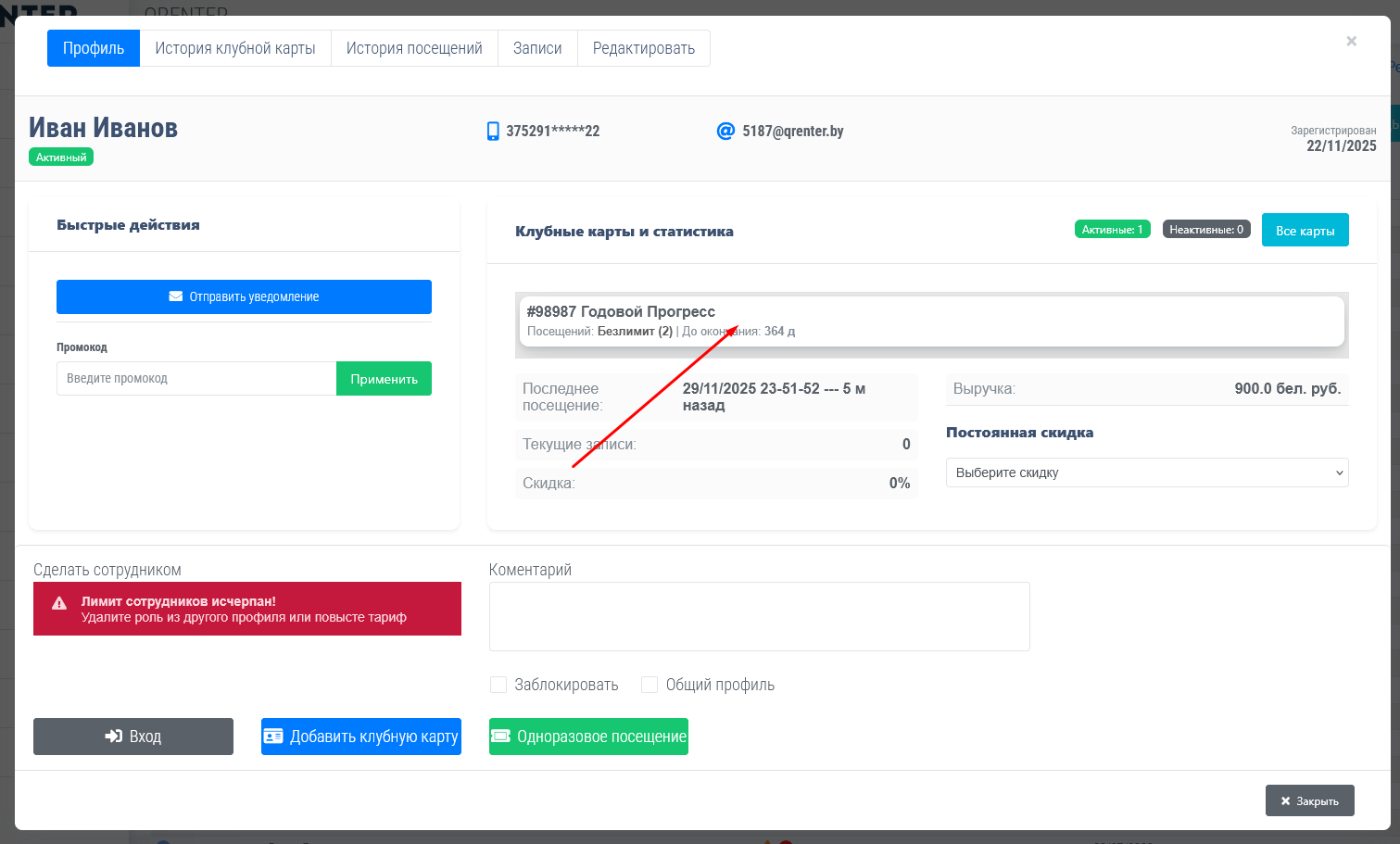This screenshot has height=844, width=1400.
Task: Click Одноразовое посещение button
Action: 588,737
